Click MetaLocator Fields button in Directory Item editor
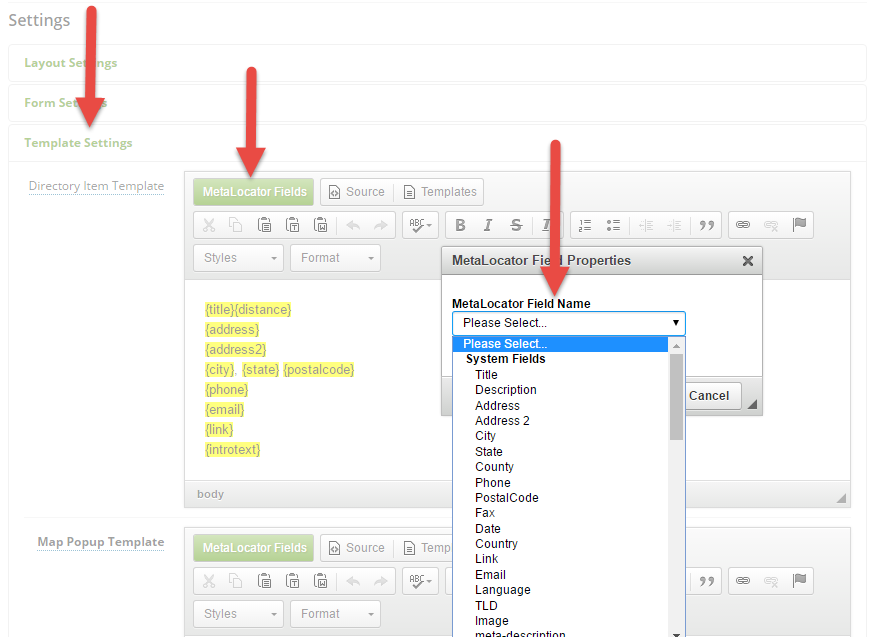Image resolution: width=871 pixels, height=637 pixels. (254, 192)
